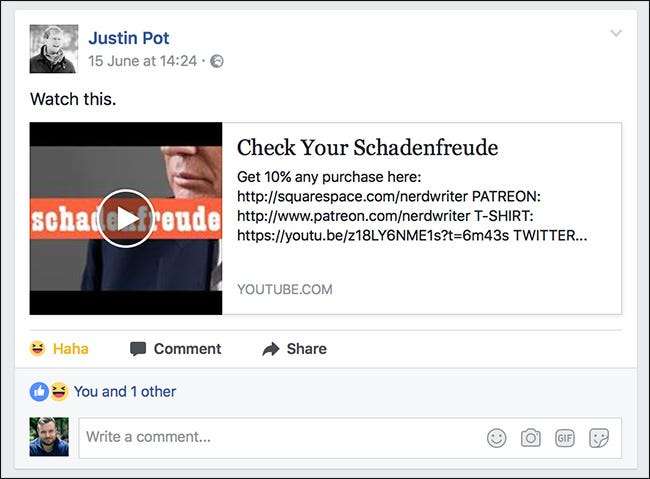Click the comment speech bubble icon
The width and height of the screenshot is (650, 479).
coord(138,349)
